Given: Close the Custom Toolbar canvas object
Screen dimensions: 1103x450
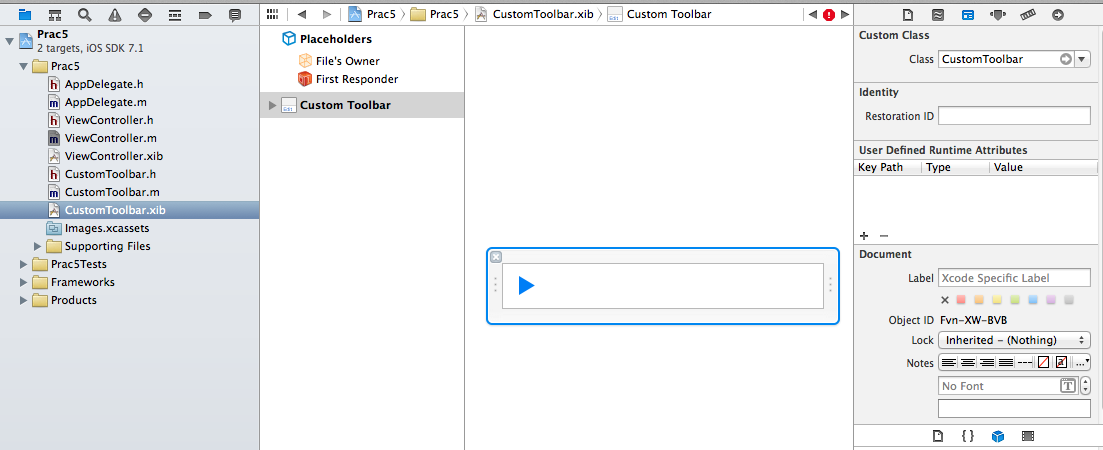Looking at the screenshot, I should tap(495, 257).
